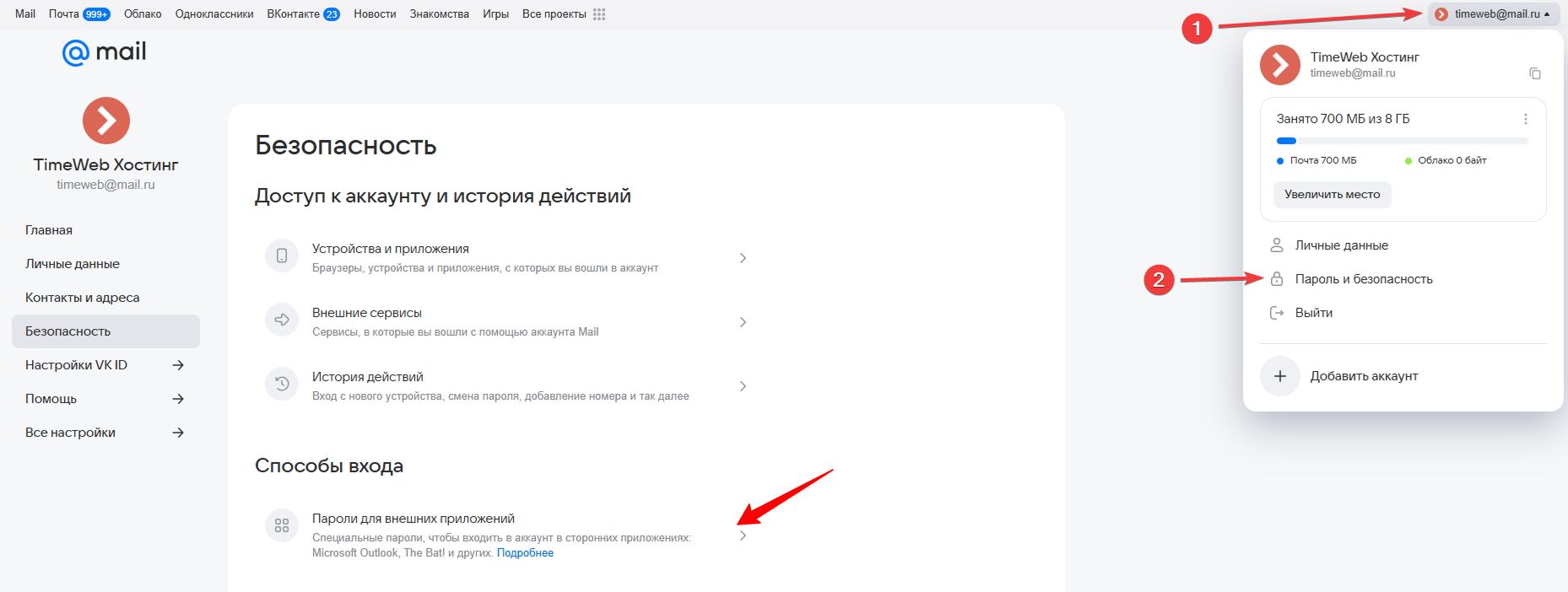
Task: Click the external services arrow icon
Action: tap(282, 320)
